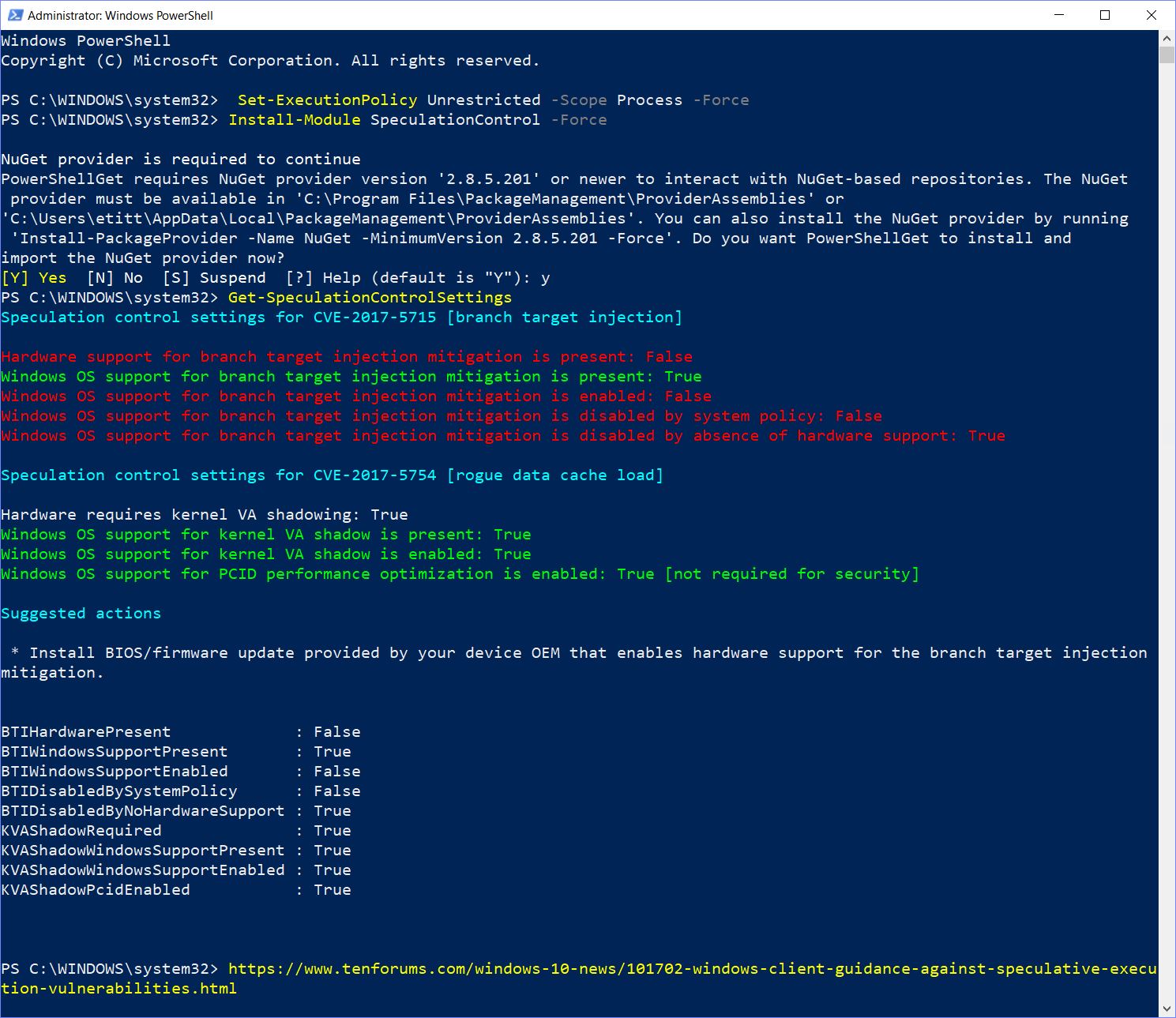Click 'mitigation is enabled: False' red line
Image resolution: width=1176 pixels, height=1018 pixels.
point(356,396)
